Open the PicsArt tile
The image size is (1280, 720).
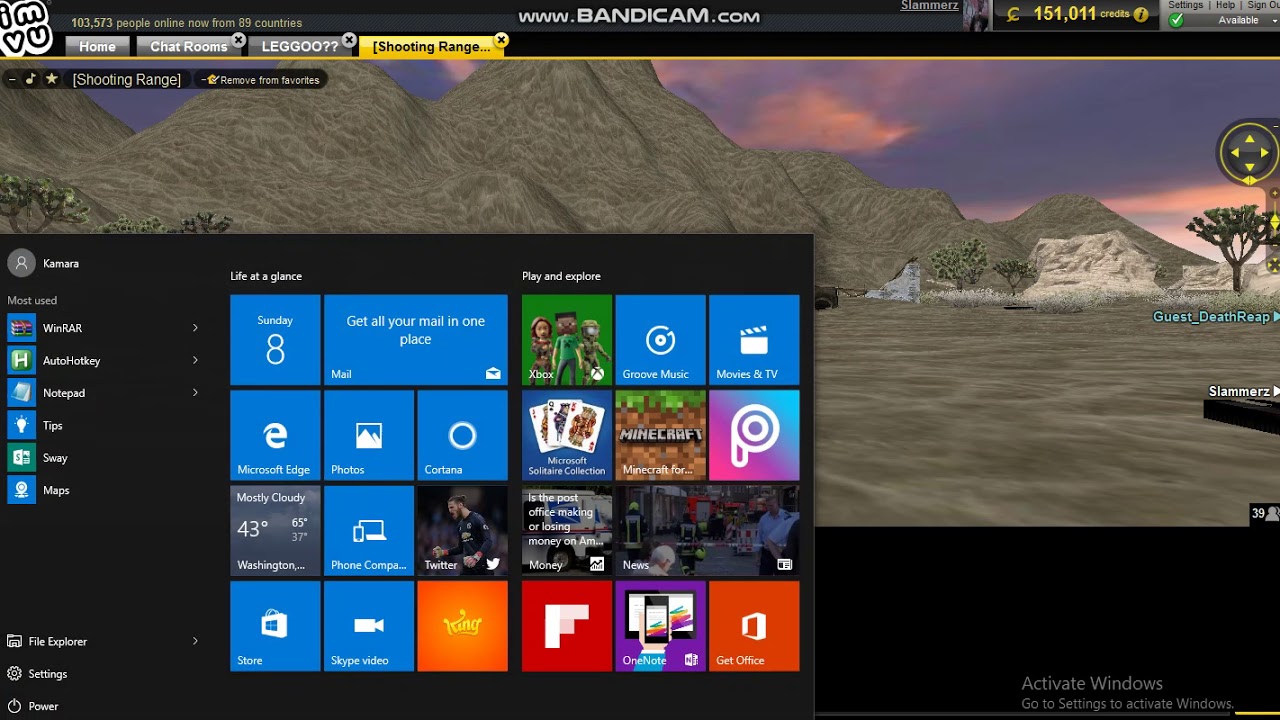tap(754, 436)
